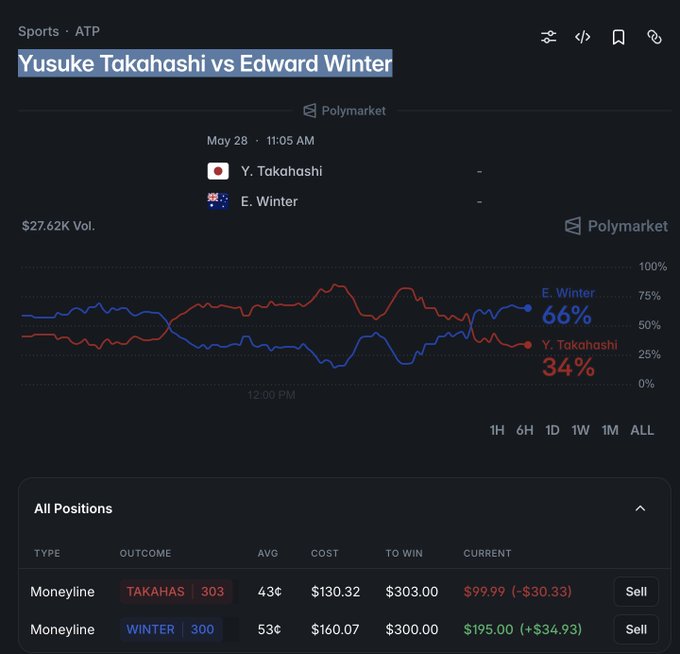Click the WINTER 300 outcome badge
The width and height of the screenshot is (680, 654).
(171, 629)
